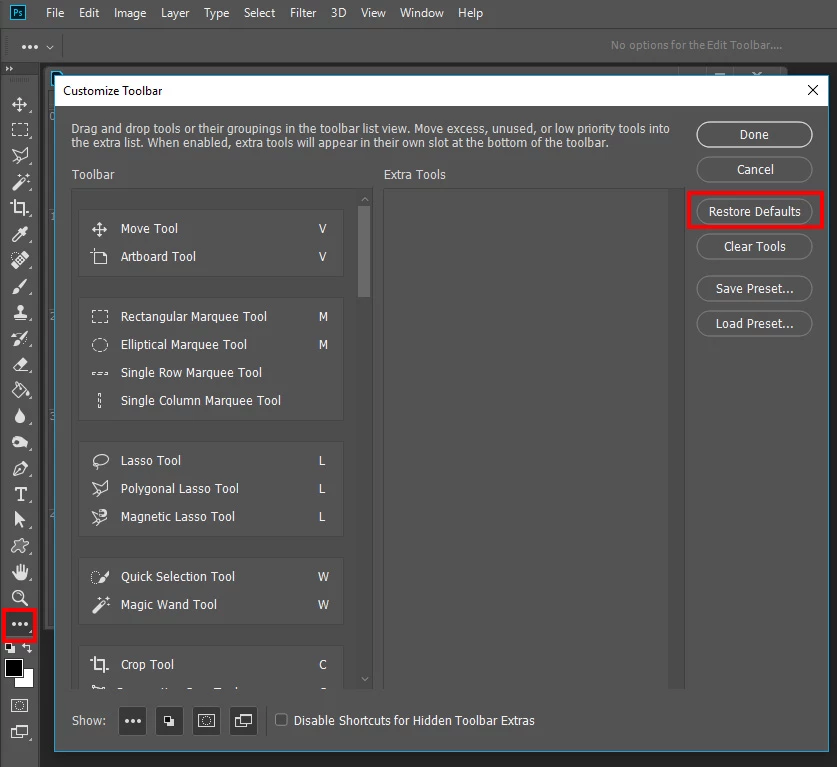
Task: Select the Pen tool in left toolbar
Action: point(20,468)
